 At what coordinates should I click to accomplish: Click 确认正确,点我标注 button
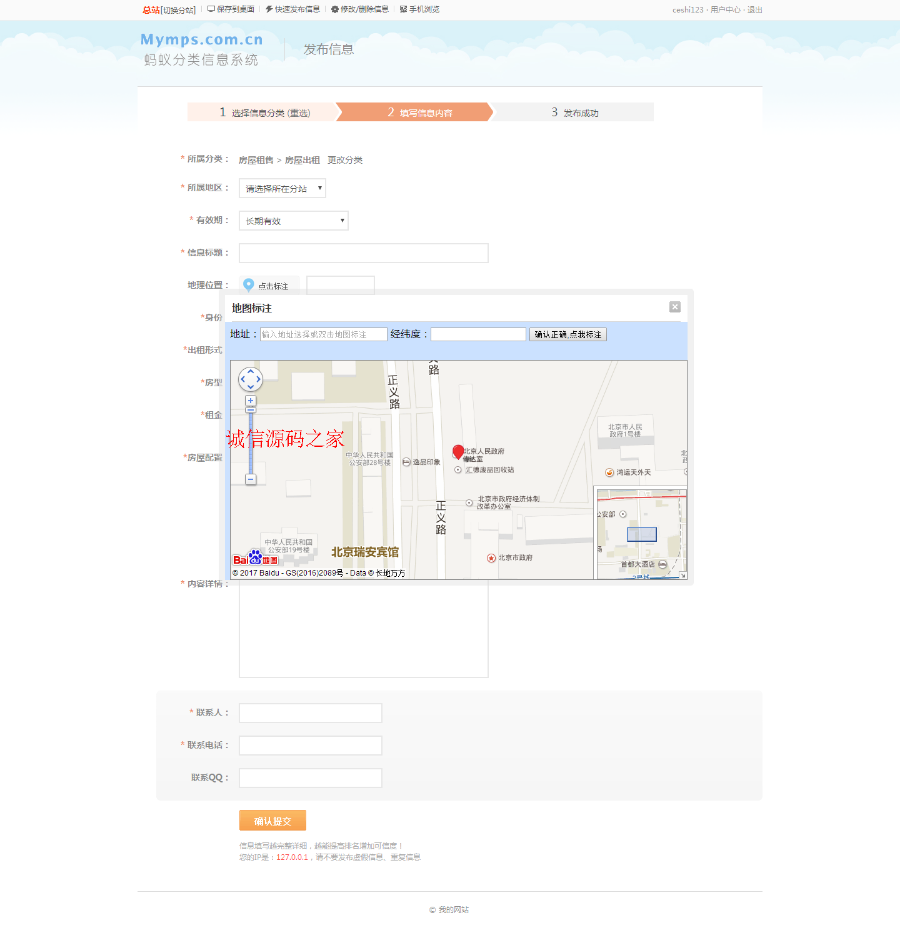point(568,334)
